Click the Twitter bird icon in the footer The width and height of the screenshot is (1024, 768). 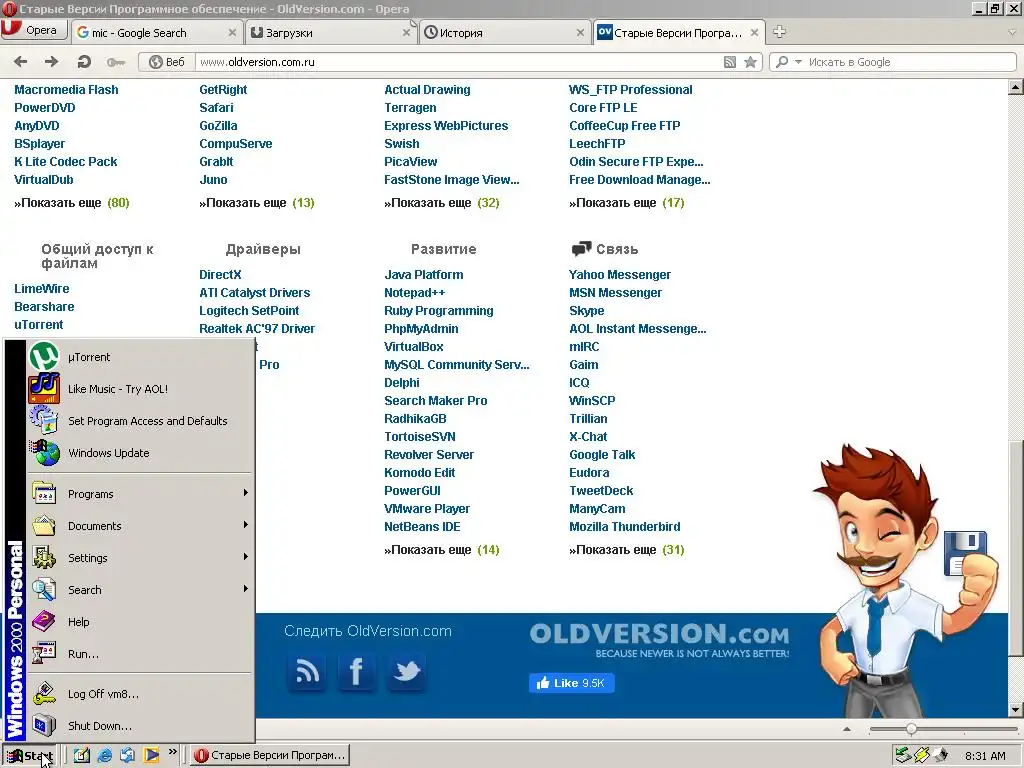pyautogui.click(x=406, y=671)
